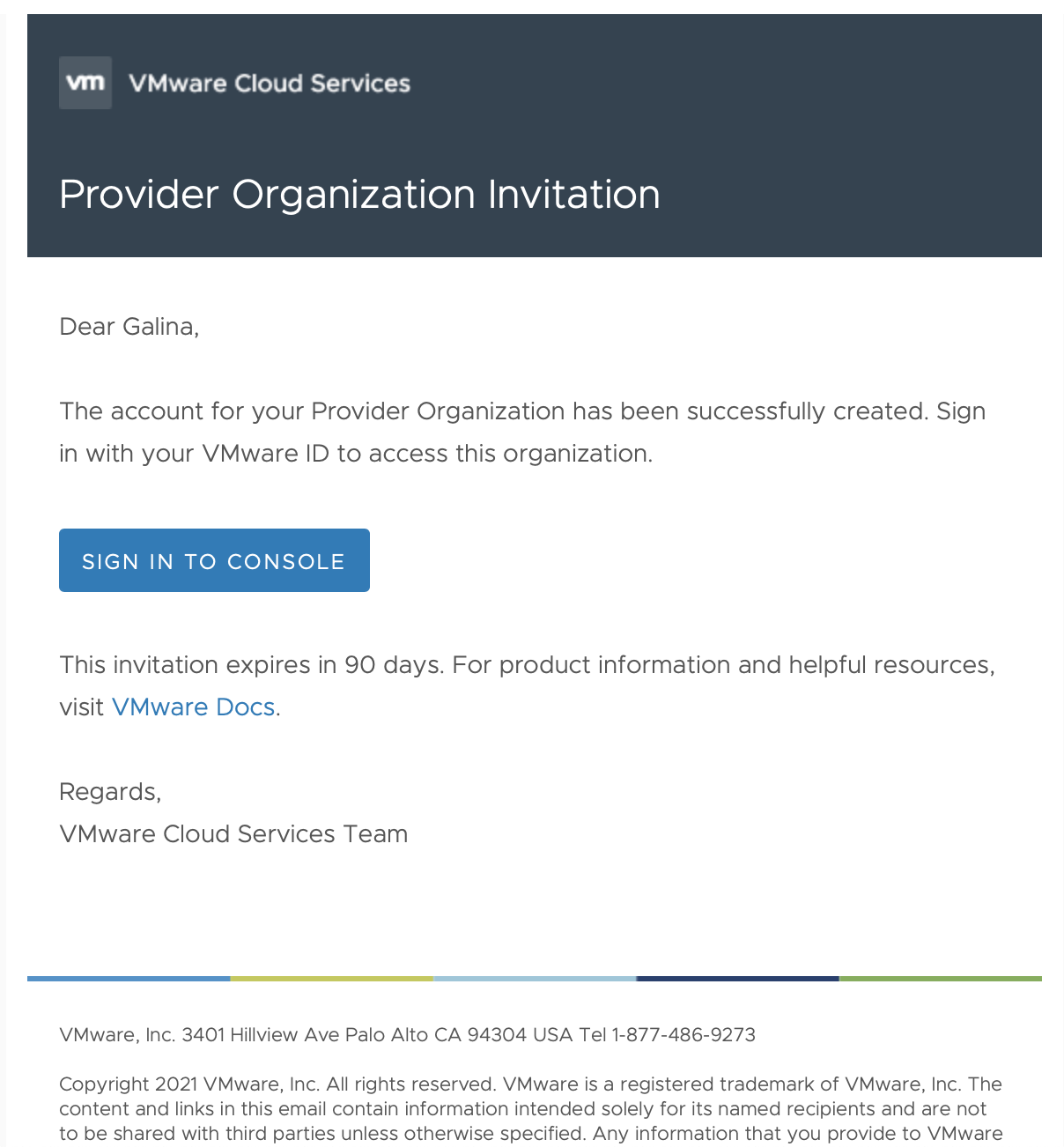Click the 'VMware Cloud Services Team' signature
1064x1147 pixels.
[x=233, y=834]
